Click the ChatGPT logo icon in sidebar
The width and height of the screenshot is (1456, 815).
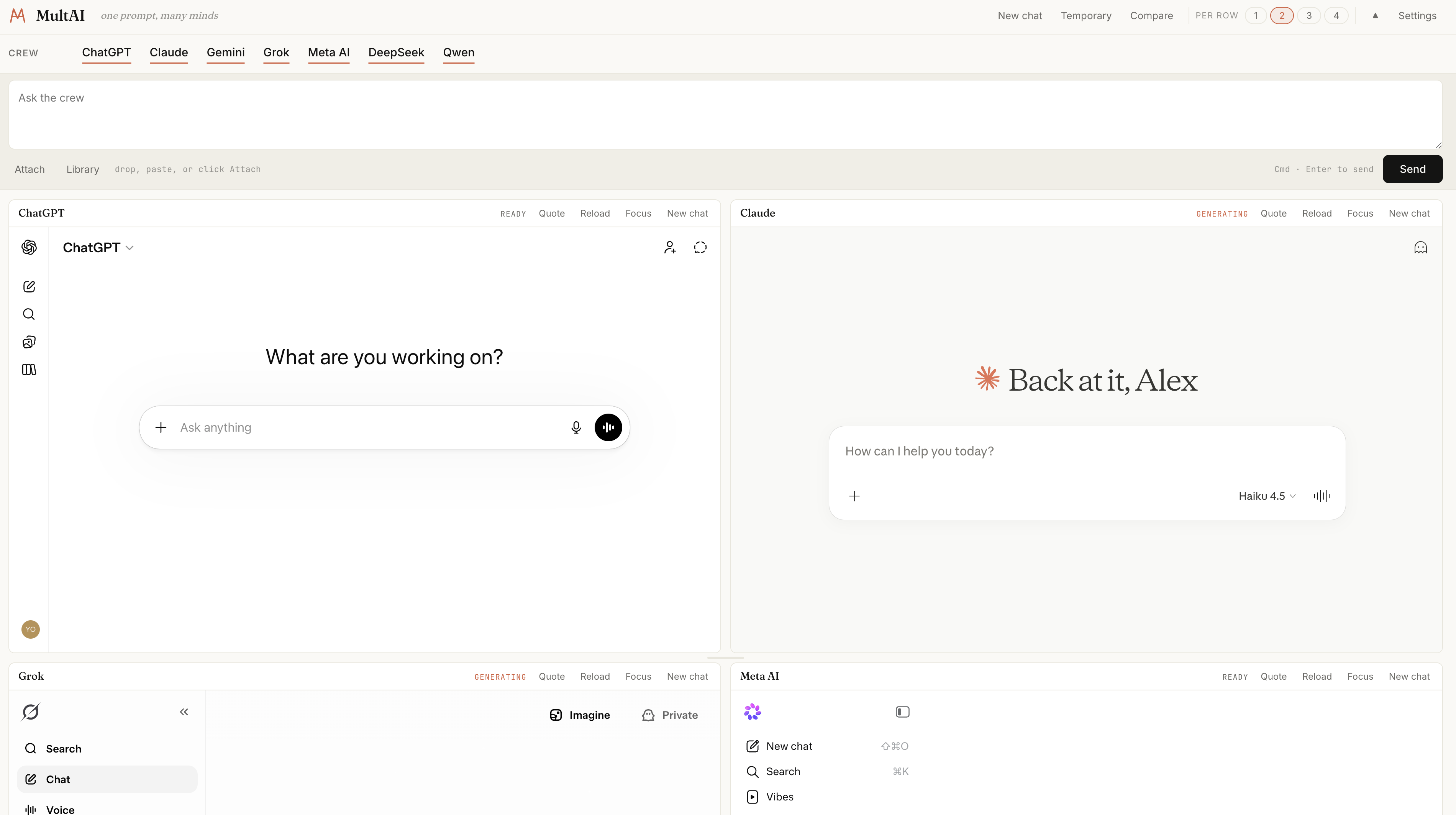click(x=29, y=247)
